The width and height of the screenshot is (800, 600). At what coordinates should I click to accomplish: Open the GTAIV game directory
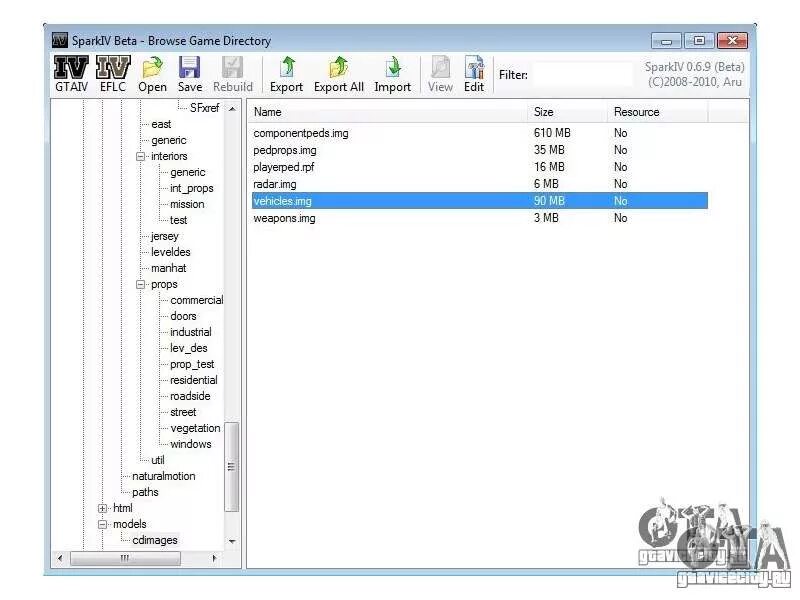tap(71, 74)
